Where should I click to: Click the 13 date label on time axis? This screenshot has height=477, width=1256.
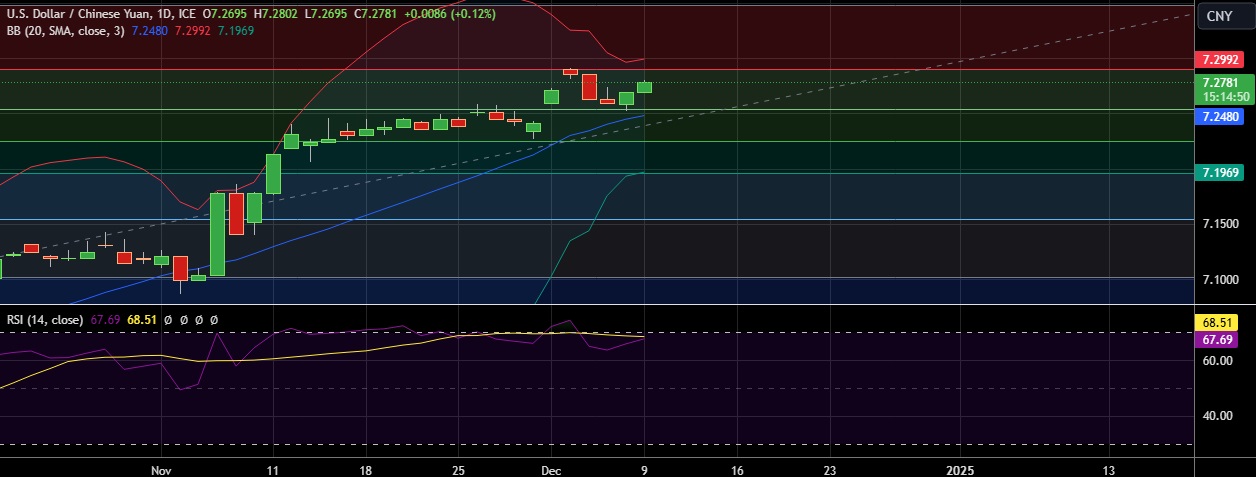(1109, 469)
